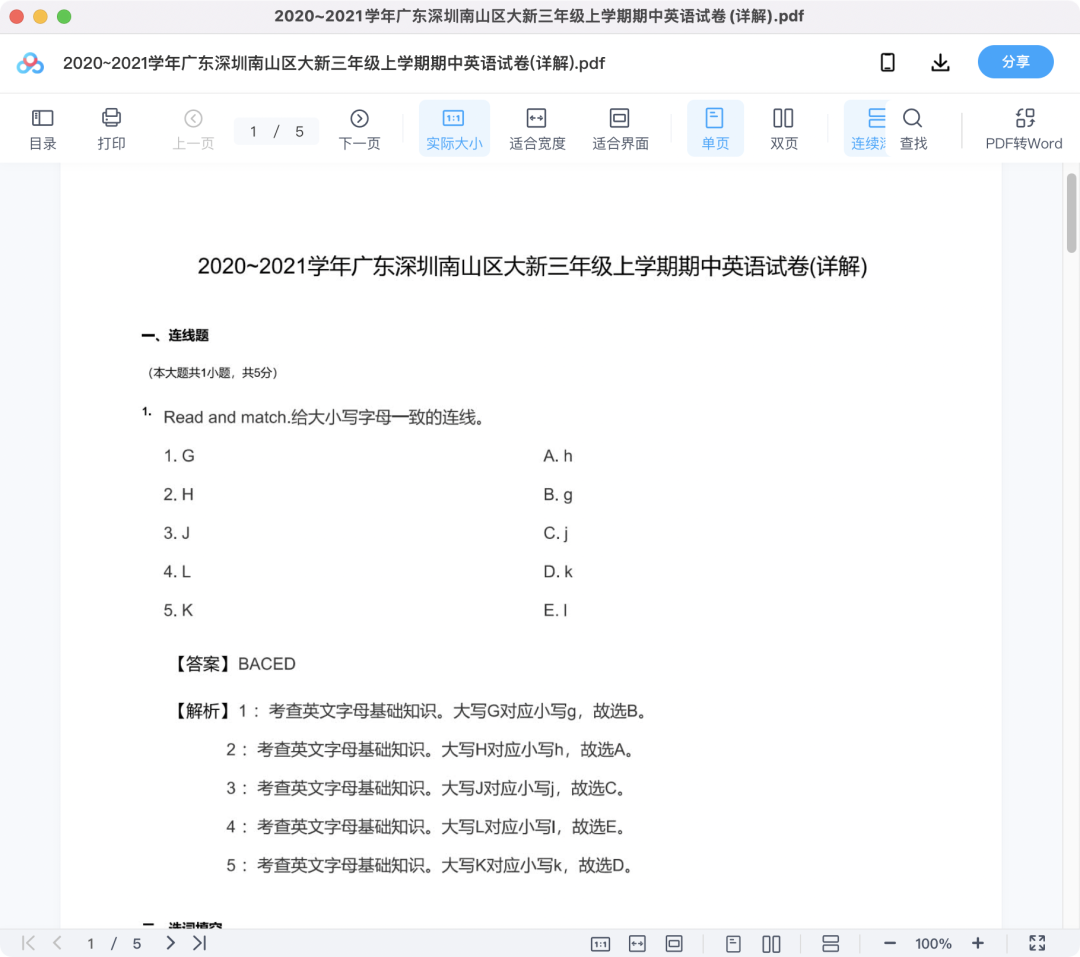1080x957 pixels.
Task: Click the download icon in header
Action: [x=940, y=63]
